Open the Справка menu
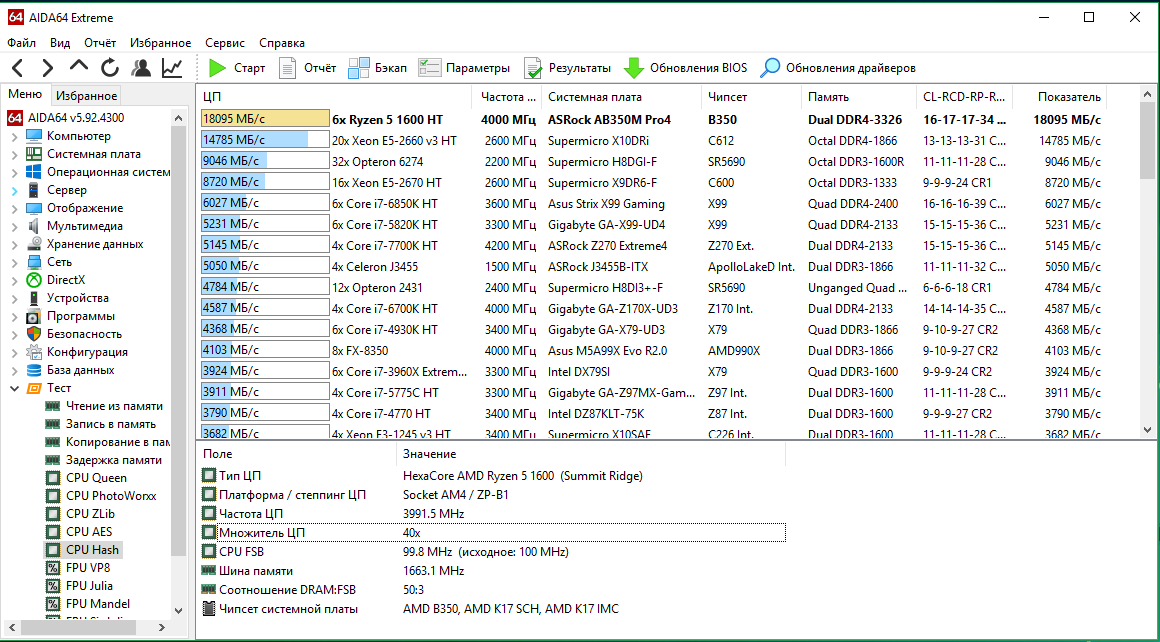This screenshot has width=1160, height=642. tap(282, 43)
